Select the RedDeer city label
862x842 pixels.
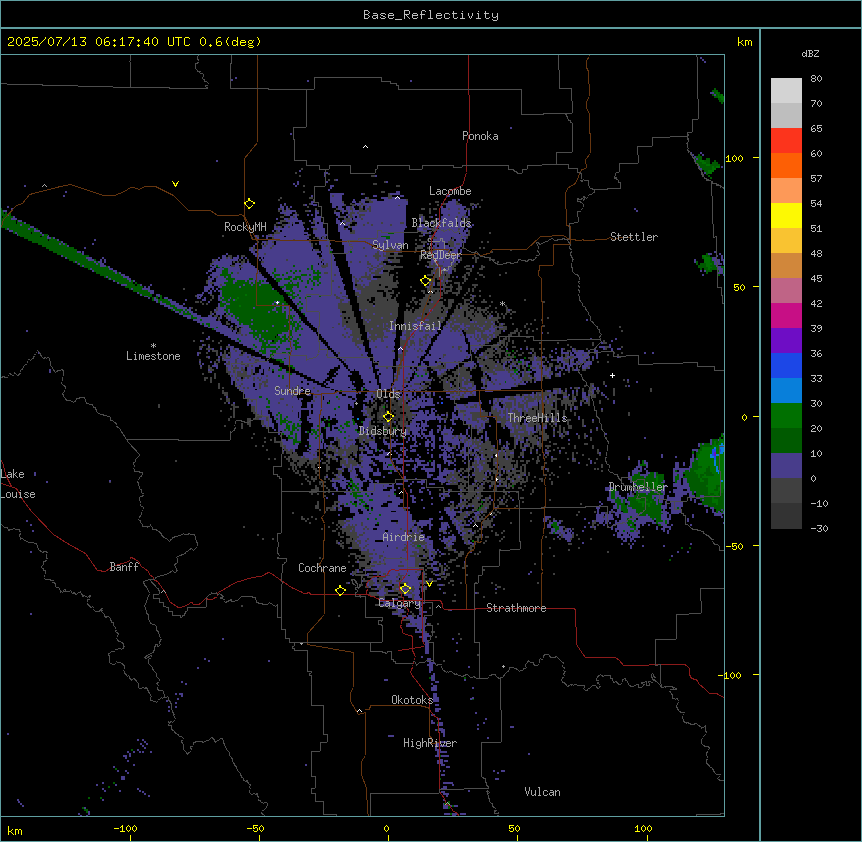coord(441,255)
